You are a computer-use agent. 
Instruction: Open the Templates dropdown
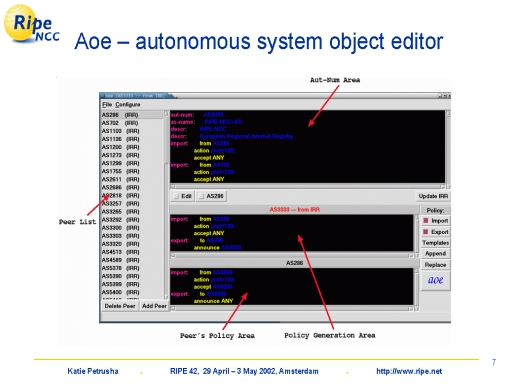[x=436, y=243]
